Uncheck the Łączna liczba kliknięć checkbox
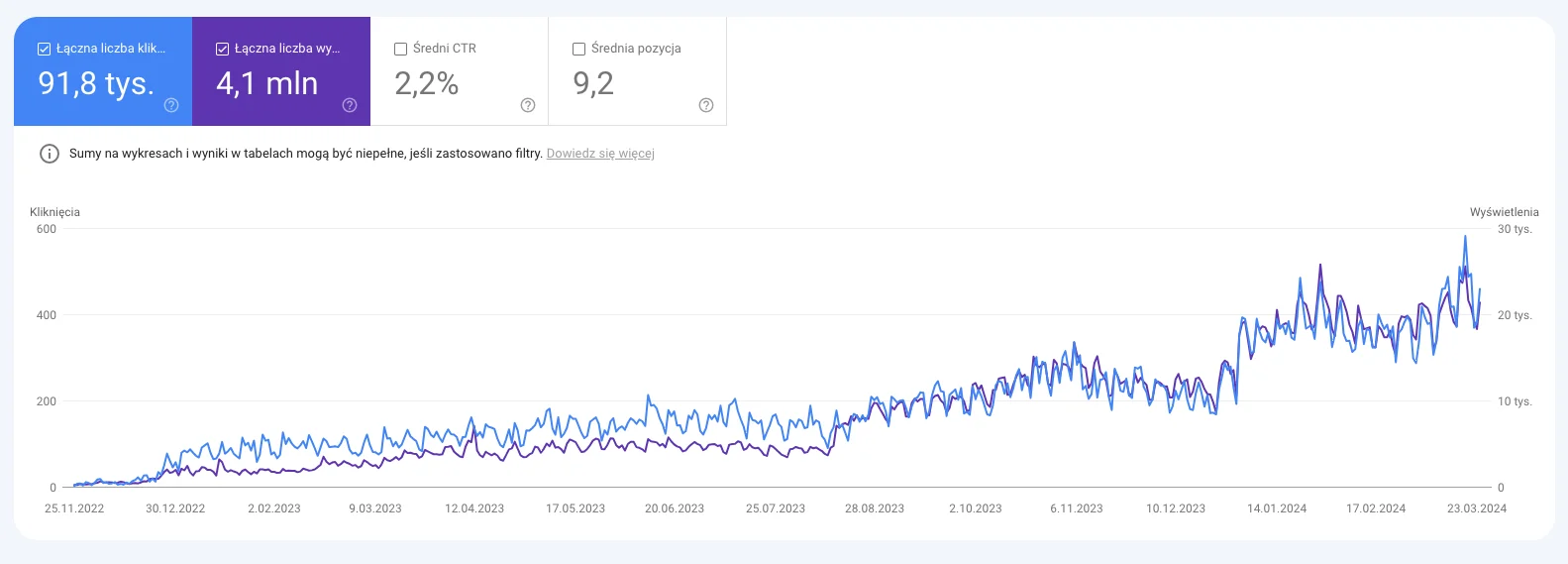This screenshot has height=564, width=1568. 45,49
